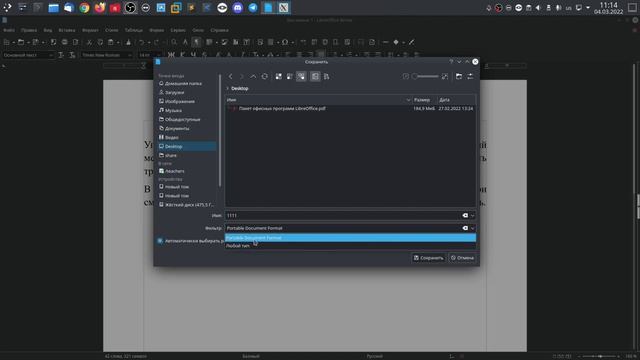This screenshot has height=360, width=640.
Task: Click the Cancel button
Action: coord(462,258)
